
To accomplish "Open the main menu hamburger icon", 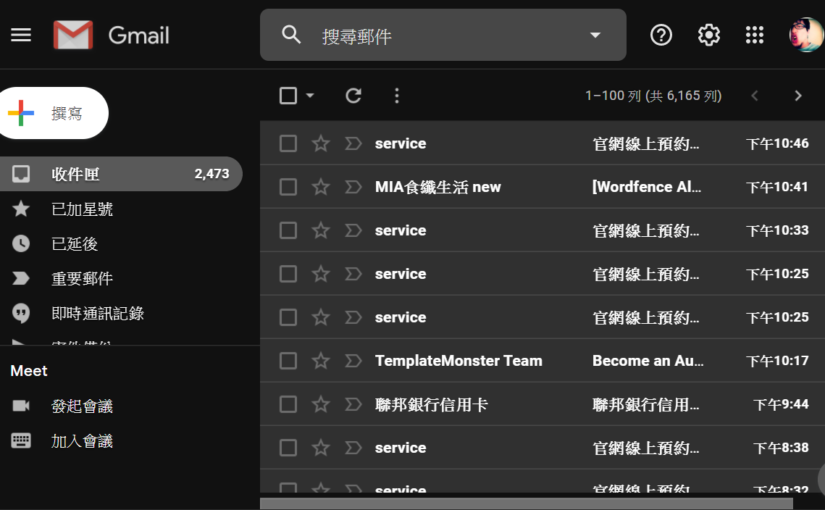I will tap(21, 35).
